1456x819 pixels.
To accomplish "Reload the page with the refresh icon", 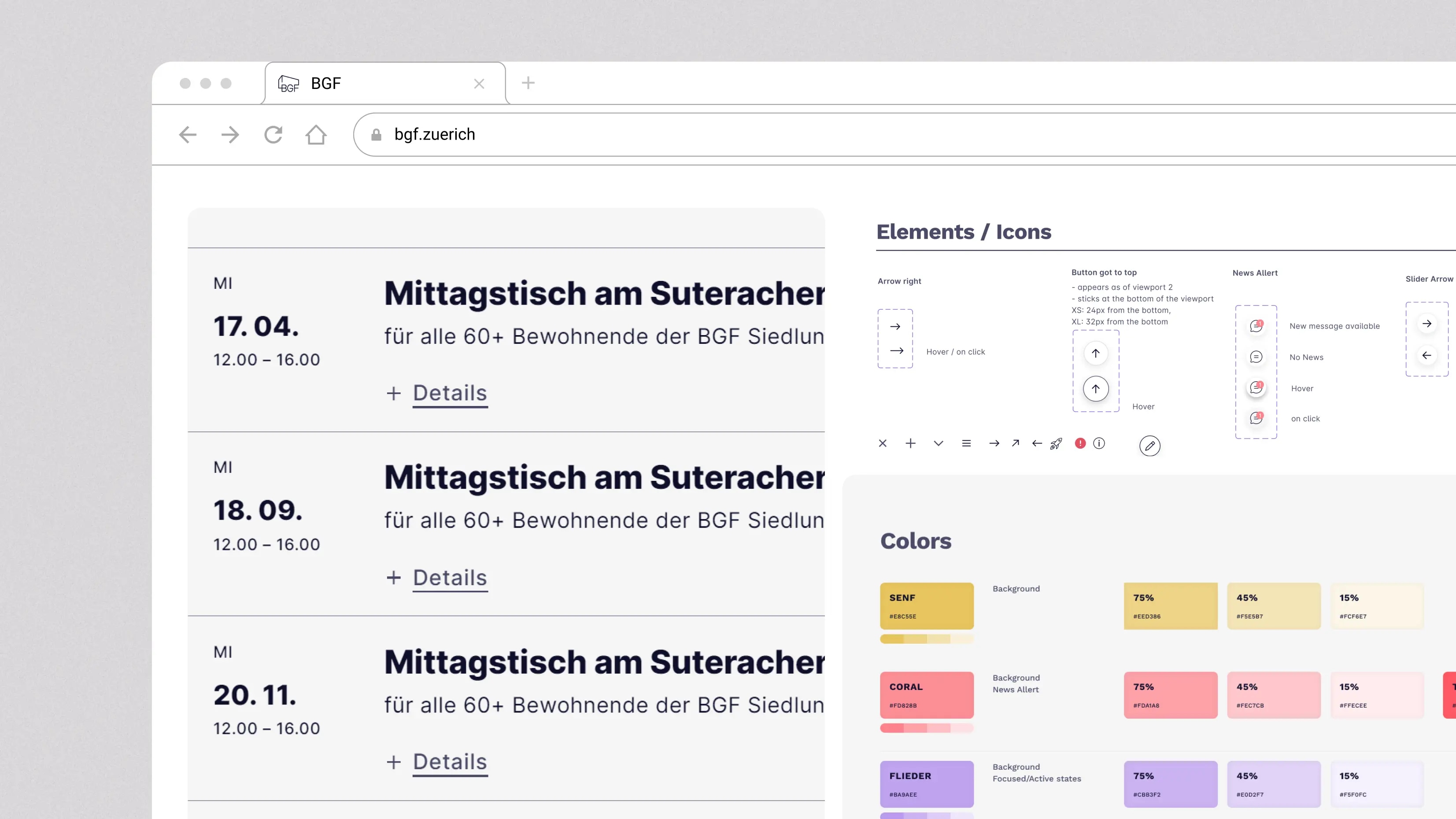I will click(x=273, y=135).
